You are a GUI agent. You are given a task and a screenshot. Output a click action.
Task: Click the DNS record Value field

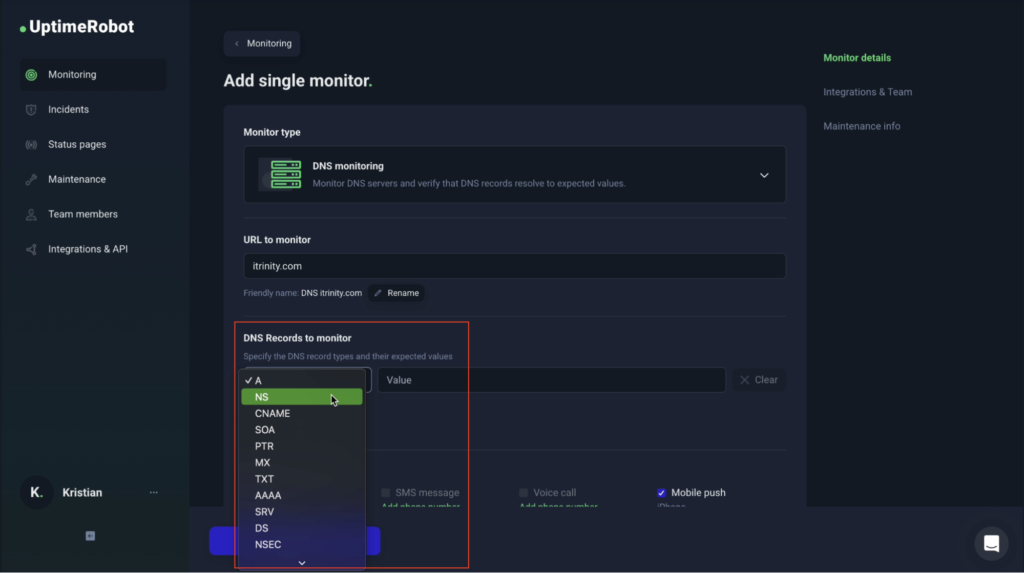point(552,380)
